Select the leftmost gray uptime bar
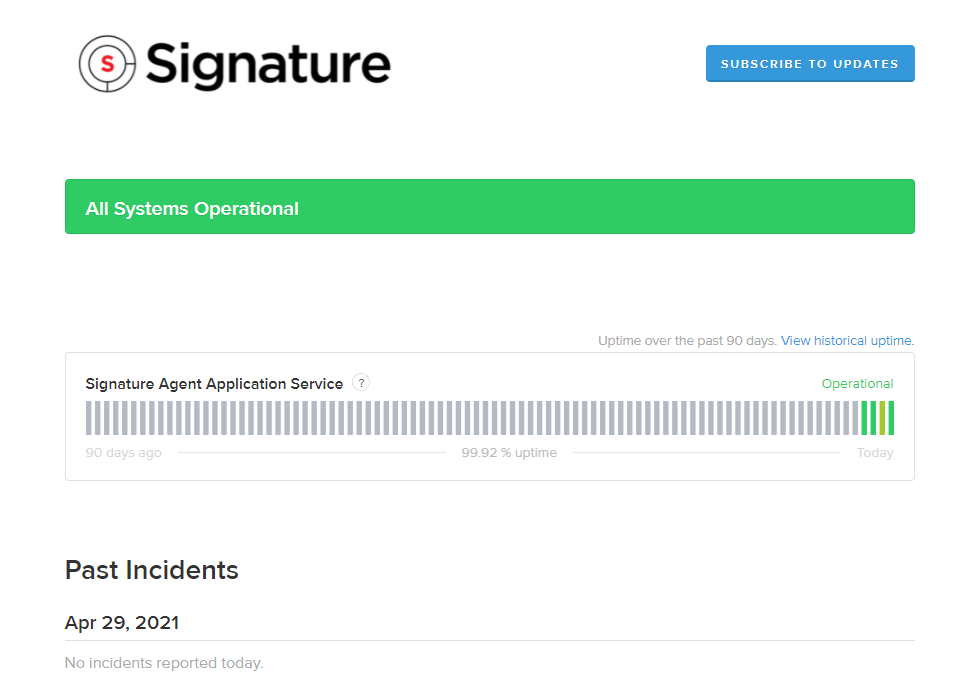 (89, 418)
